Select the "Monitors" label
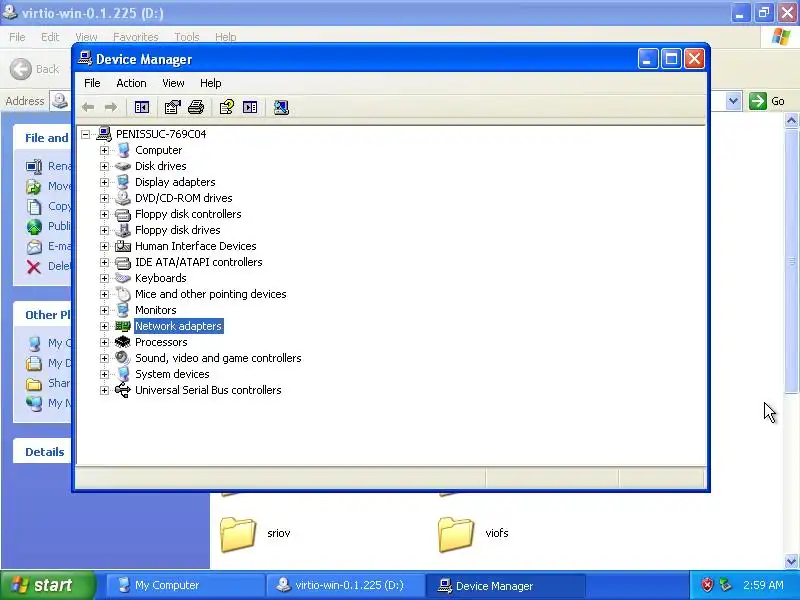This screenshot has width=800, height=600. (x=156, y=310)
